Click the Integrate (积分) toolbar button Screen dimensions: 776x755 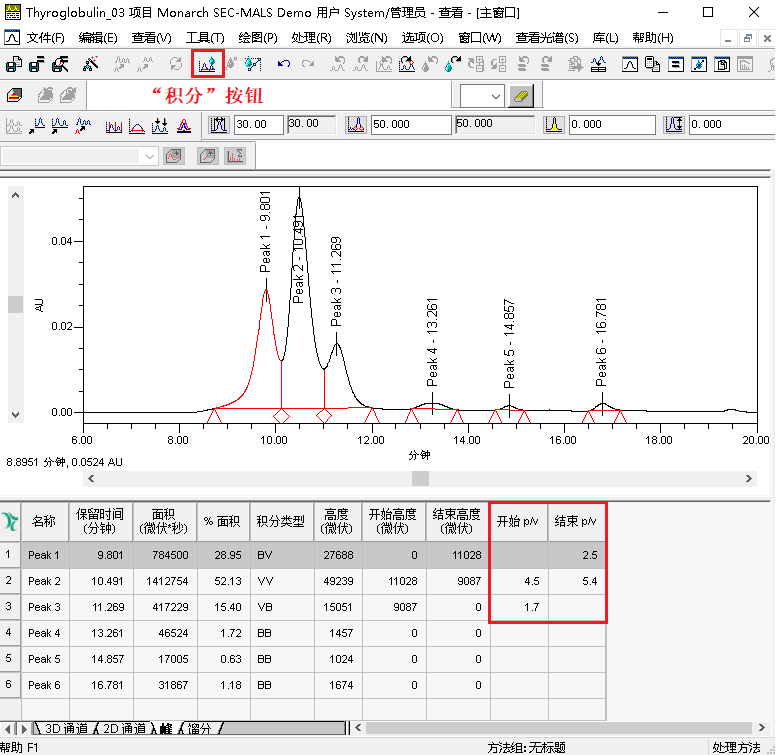[208, 64]
